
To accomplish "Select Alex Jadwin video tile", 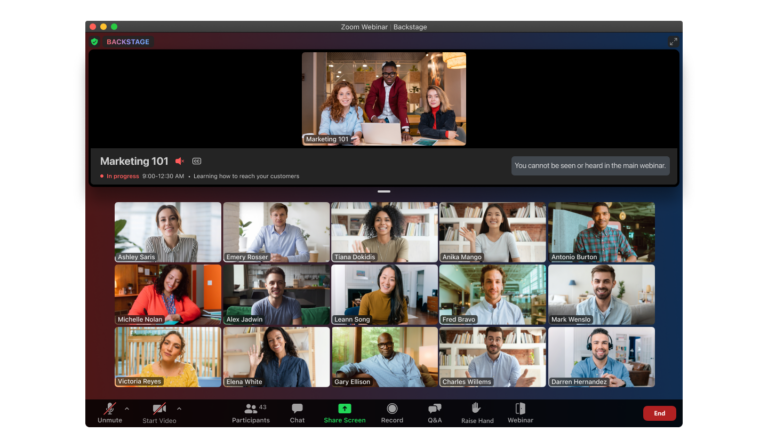I will point(276,295).
